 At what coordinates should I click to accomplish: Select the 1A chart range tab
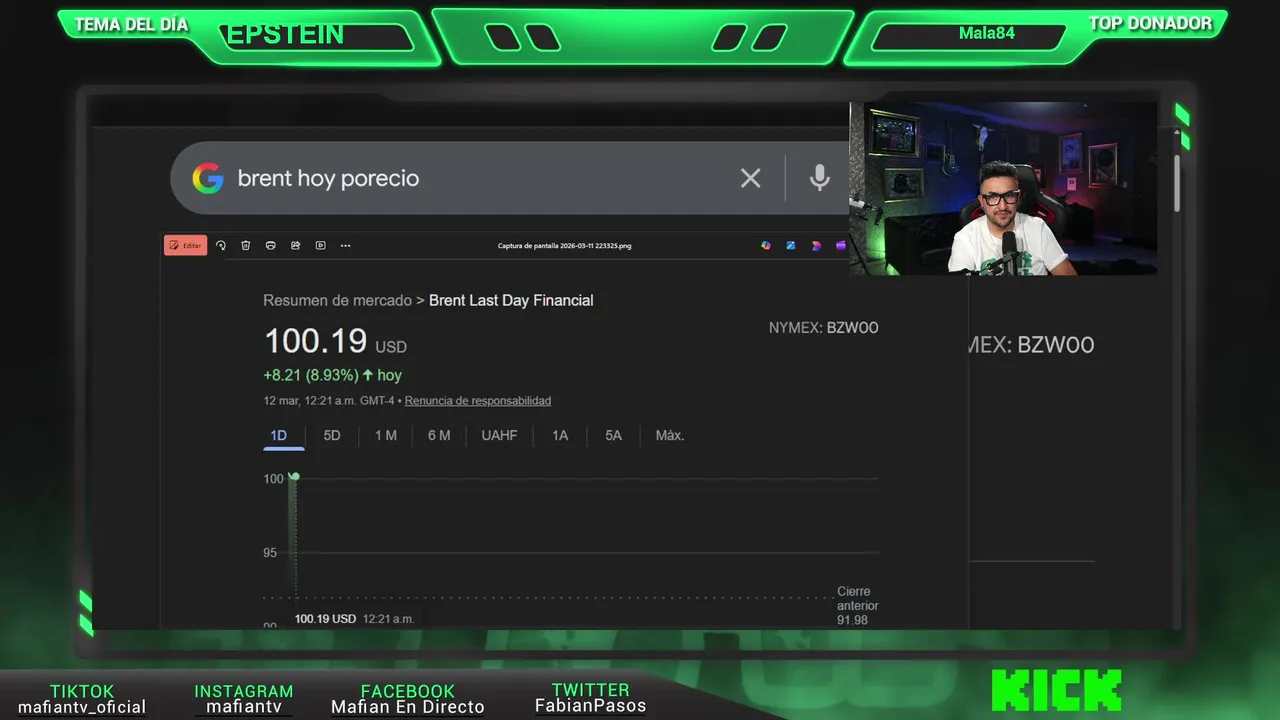coord(560,435)
